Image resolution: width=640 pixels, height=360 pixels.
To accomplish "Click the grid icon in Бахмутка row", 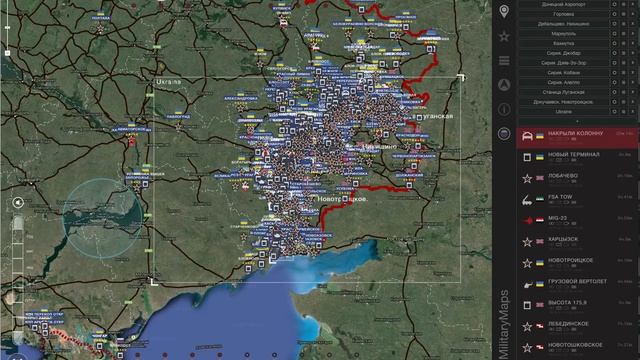I will pyautogui.click(x=624, y=43).
